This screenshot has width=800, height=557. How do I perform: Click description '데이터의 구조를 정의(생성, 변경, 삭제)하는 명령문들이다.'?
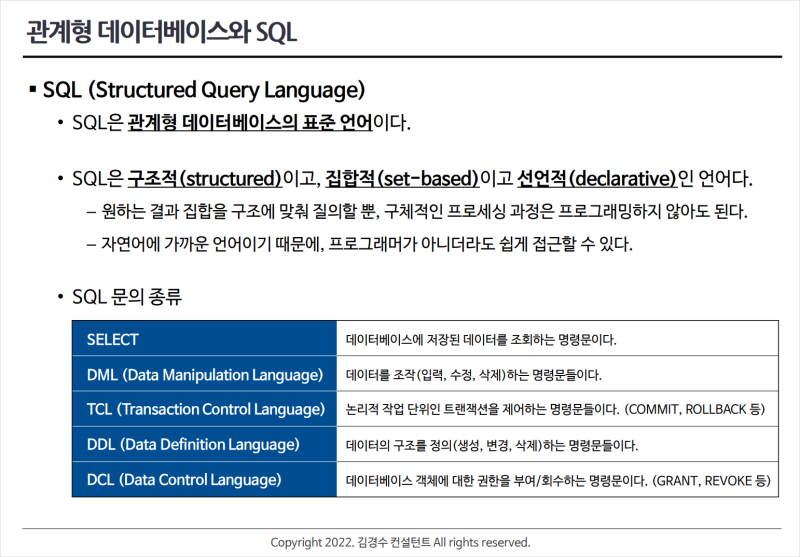click(x=492, y=445)
